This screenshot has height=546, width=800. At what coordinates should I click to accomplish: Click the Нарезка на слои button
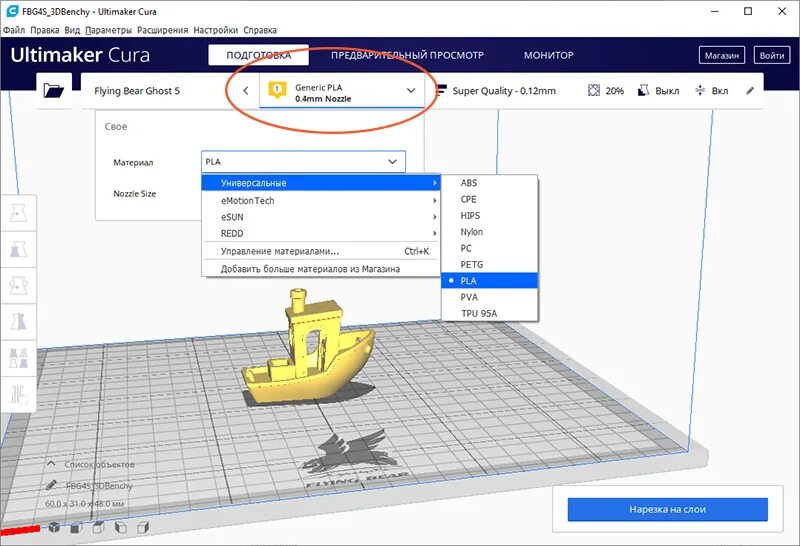(x=667, y=509)
